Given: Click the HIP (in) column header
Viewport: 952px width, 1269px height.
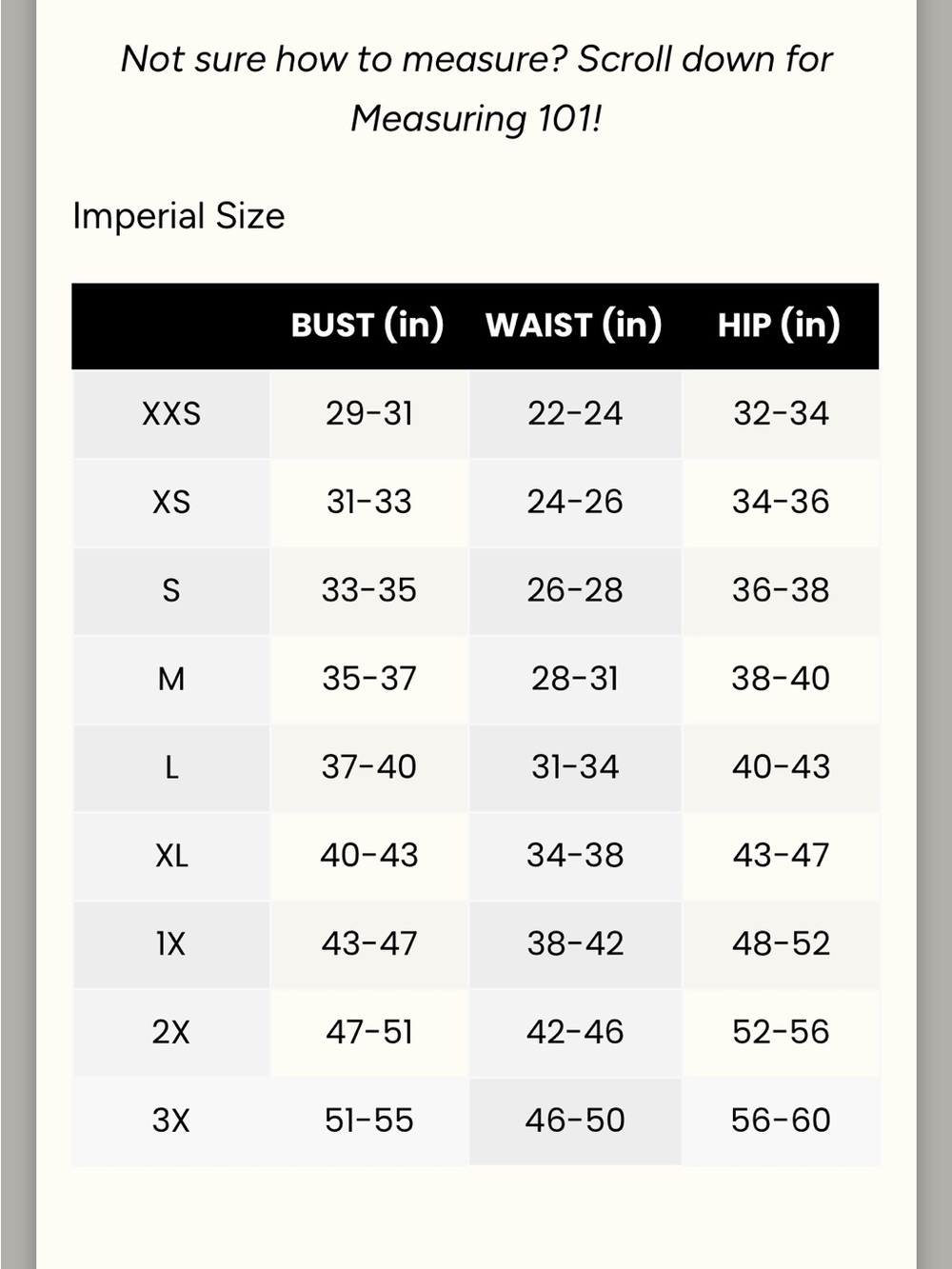Looking at the screenshot, I should 779,326.
